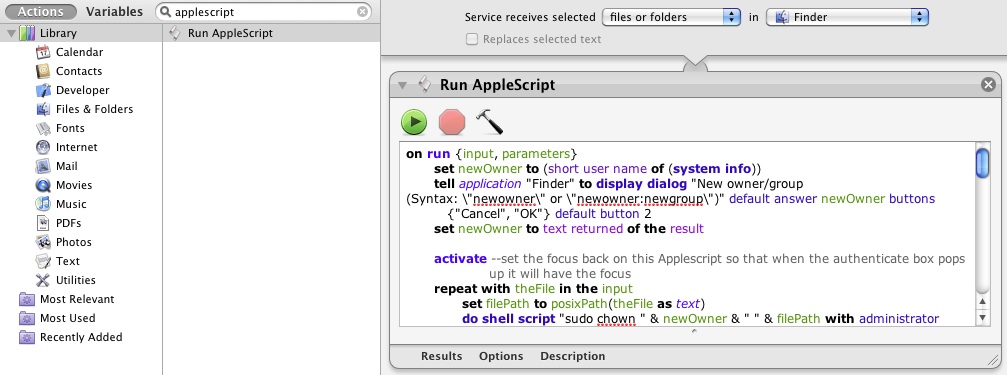The height and width of the screenshot is (375, 1007).
Task: Click in the applescript search field
Action: [264, 12]
